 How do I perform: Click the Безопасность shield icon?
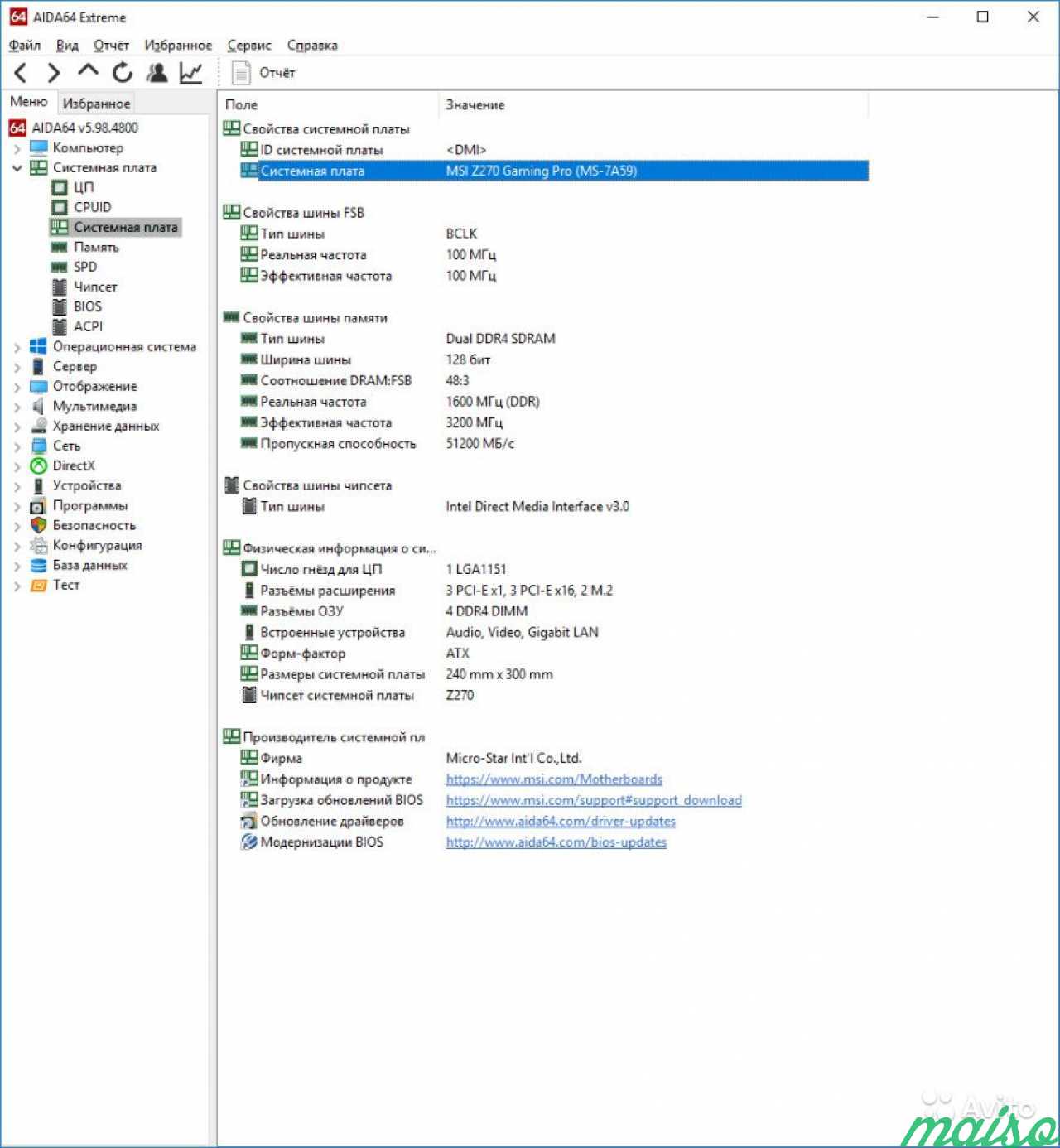click(39, 525)
